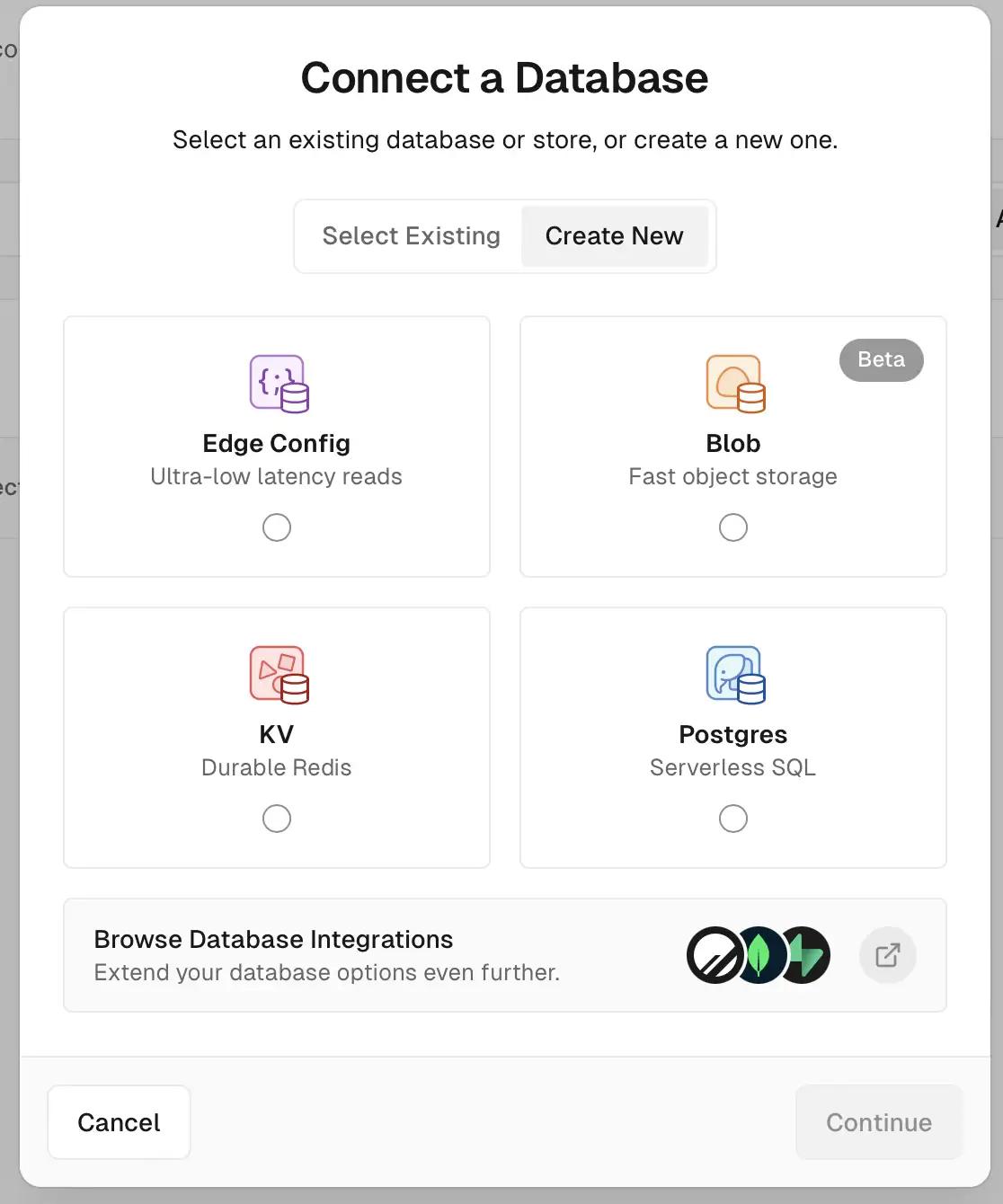The image size is (1003, 1204).
Task: Click the 'Fast object storage' description
Action: pos(733,476)
